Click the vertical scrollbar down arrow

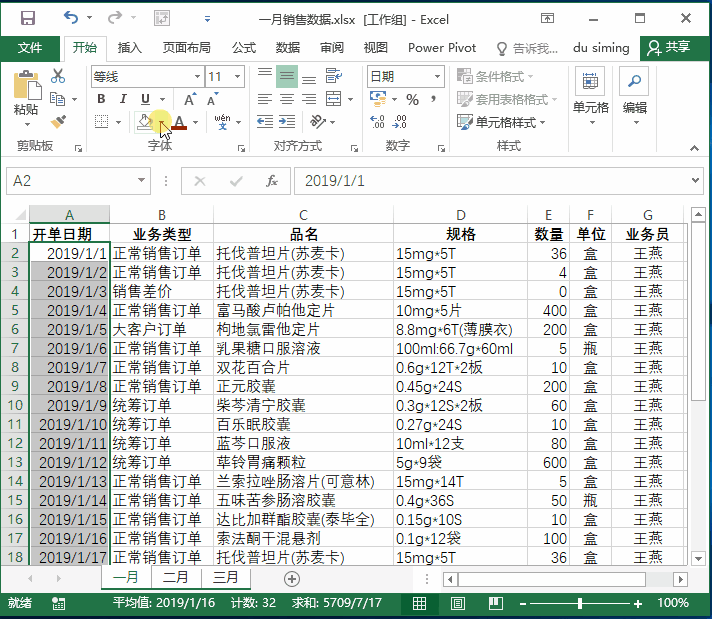coord(698,558)
